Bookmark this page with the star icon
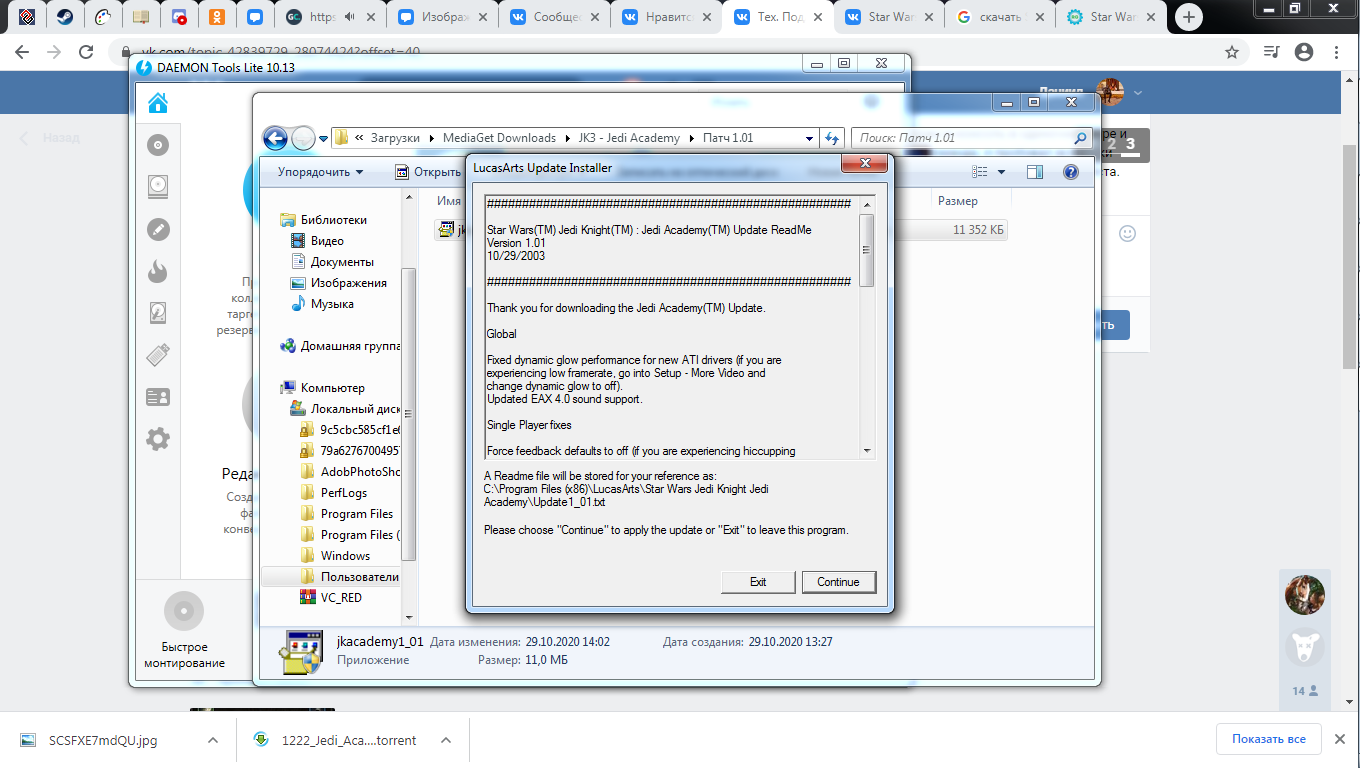1360x768 pixels. click(1232, 52)
